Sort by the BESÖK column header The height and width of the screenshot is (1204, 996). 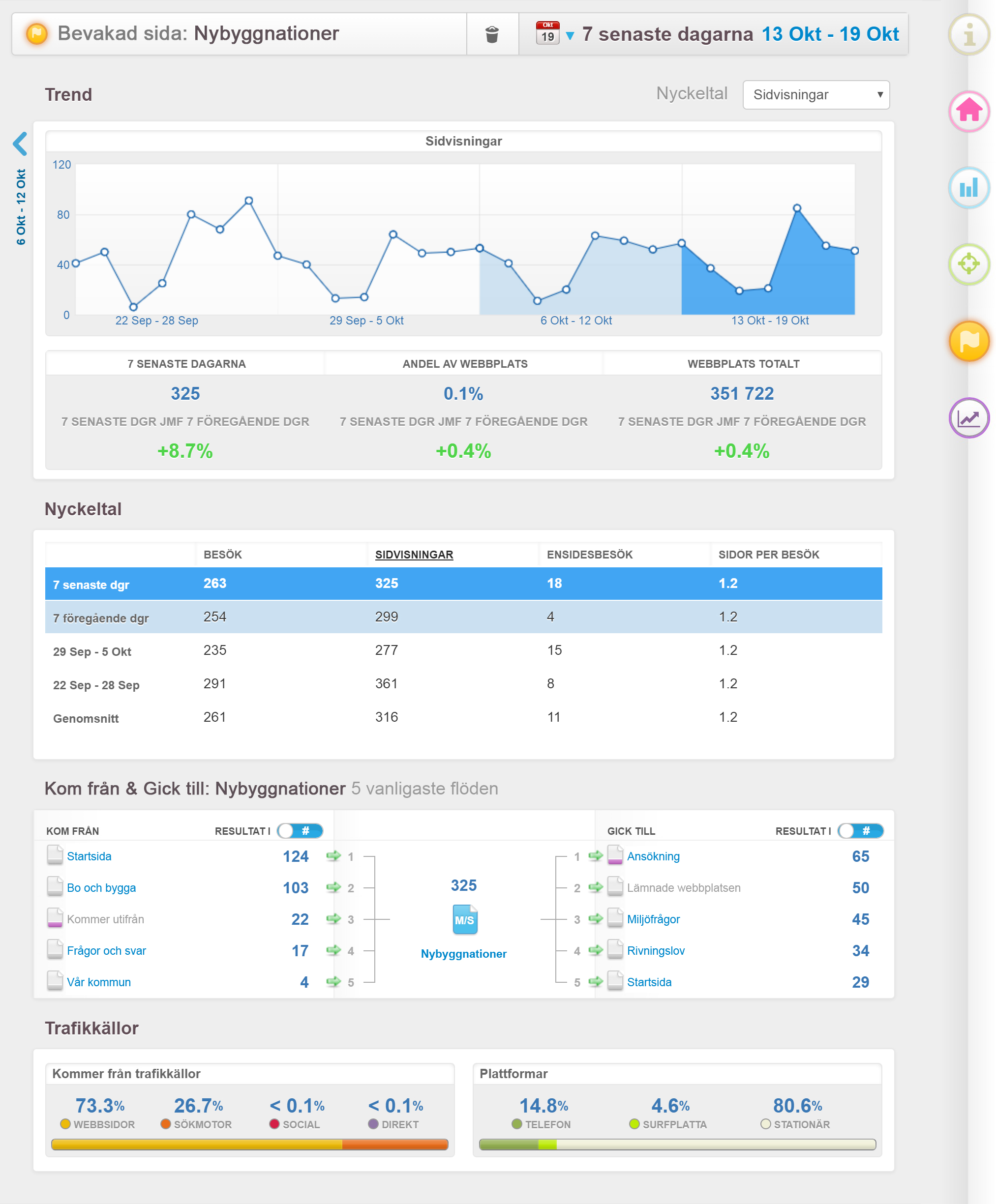223,555
